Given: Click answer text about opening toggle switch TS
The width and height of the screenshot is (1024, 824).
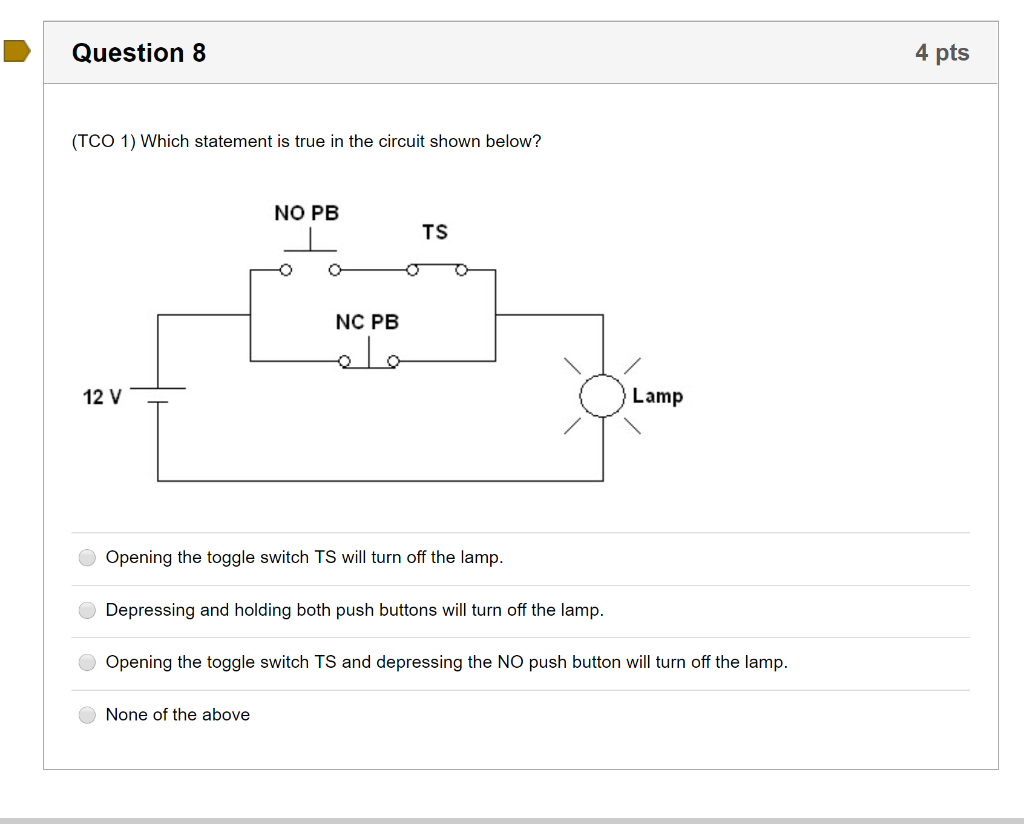Looking at the screenshot, I should [x=304, y=557].
